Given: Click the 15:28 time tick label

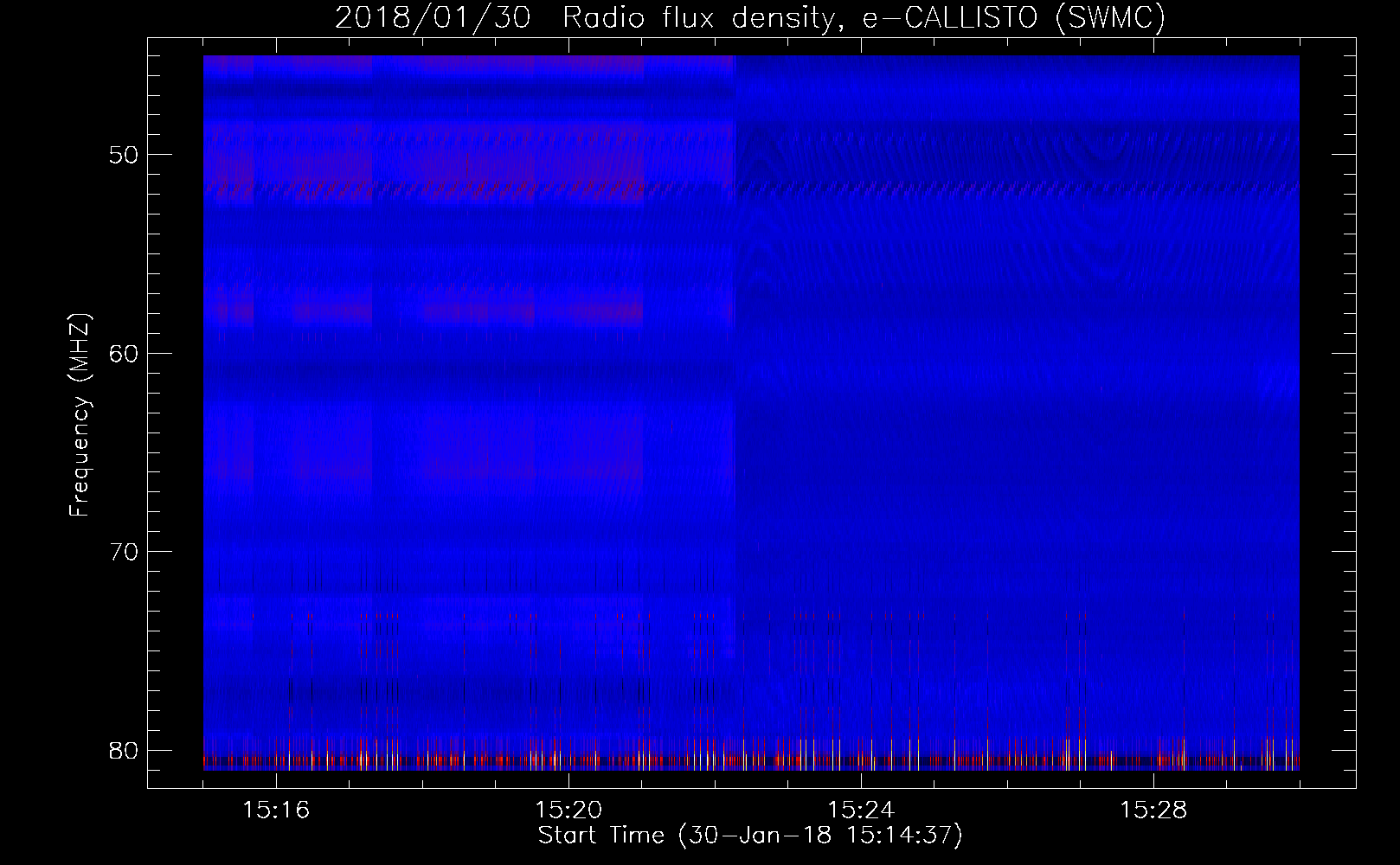Looking at the screenshot, I should click(x=1153, y=811).
